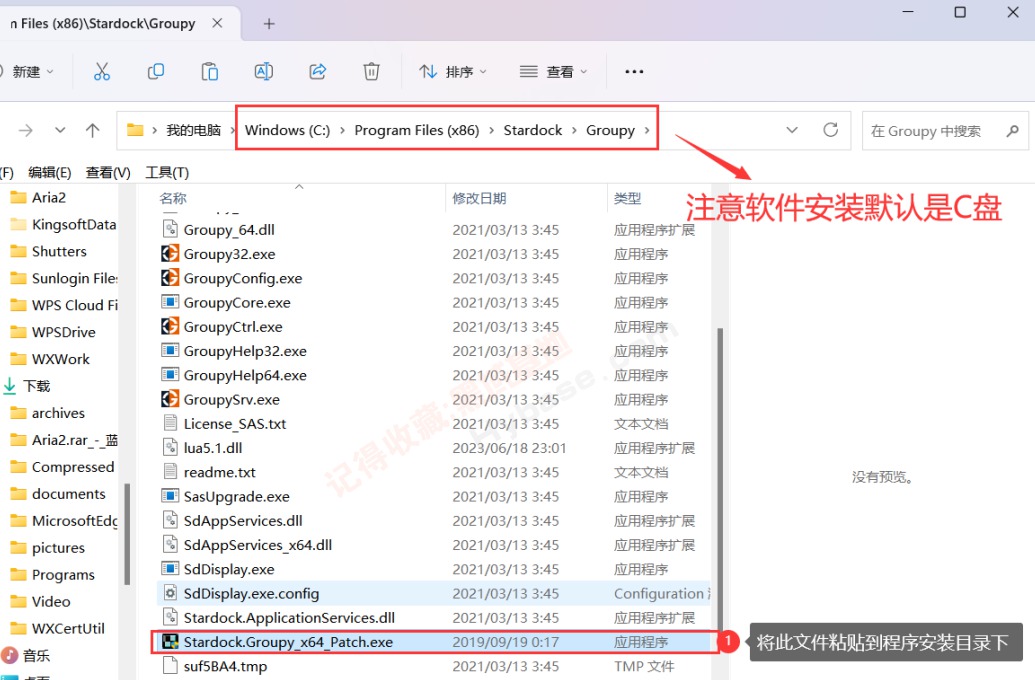Sort by the 名称 column header
Viewport: 1035px width, 680px height.
point(173,198)
